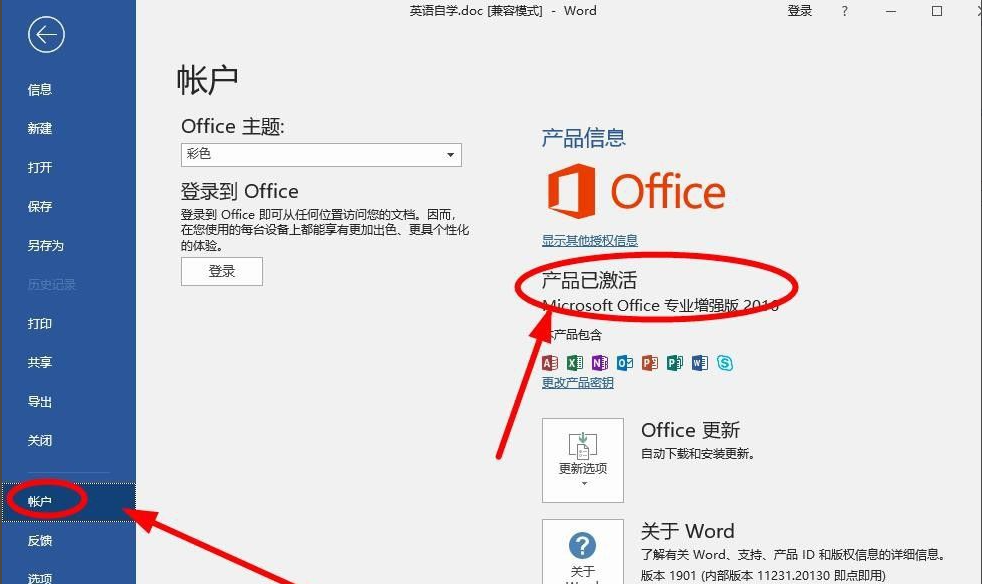
Task: Click the PowerPoint app icon
Action: [649, 363]
